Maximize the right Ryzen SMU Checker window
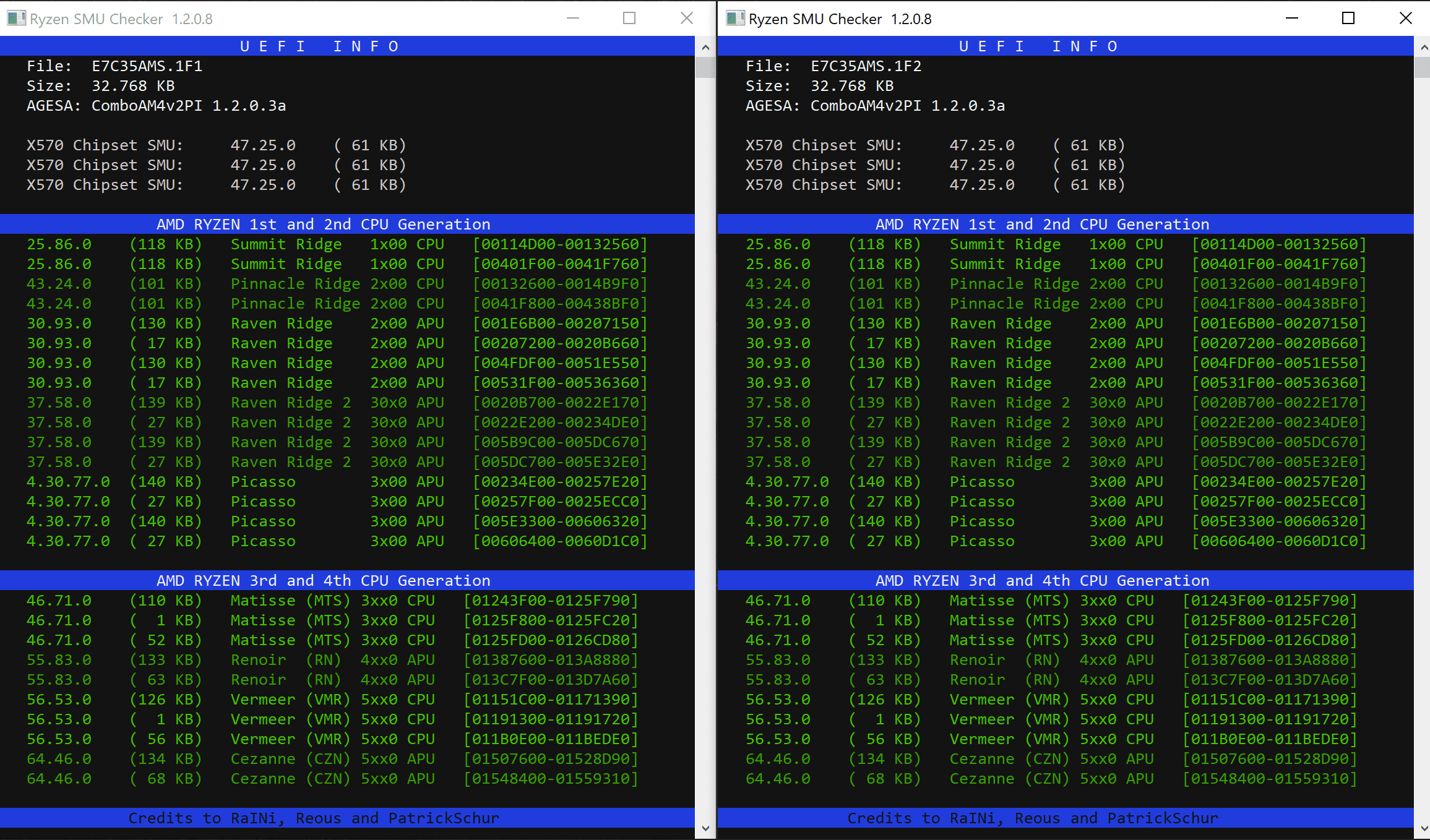 pos(1348,19)
